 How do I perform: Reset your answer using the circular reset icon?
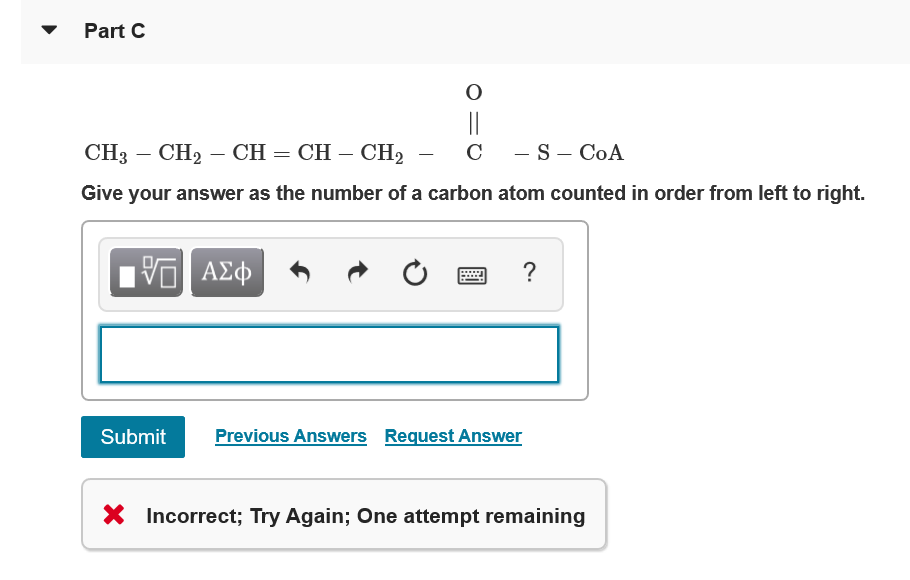click(414, 273)
